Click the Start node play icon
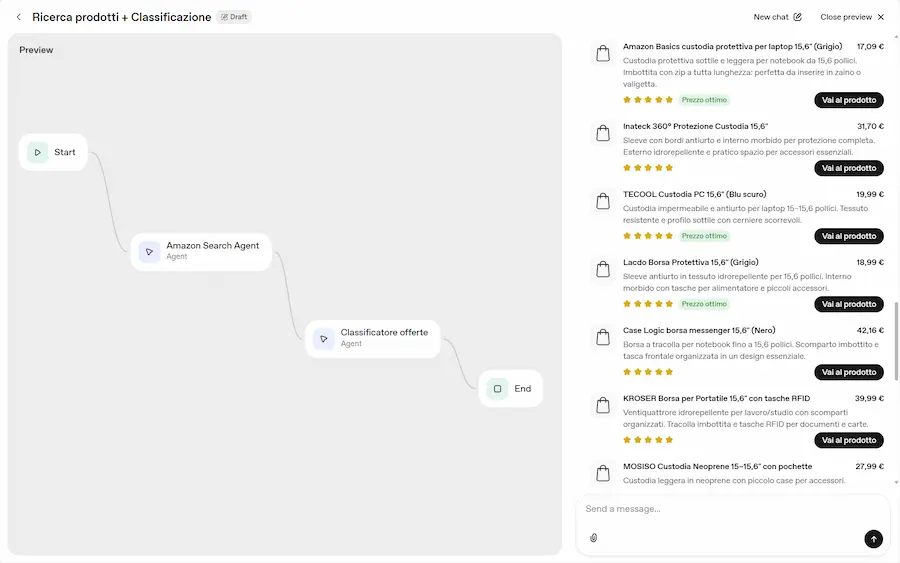 (38, 153)
